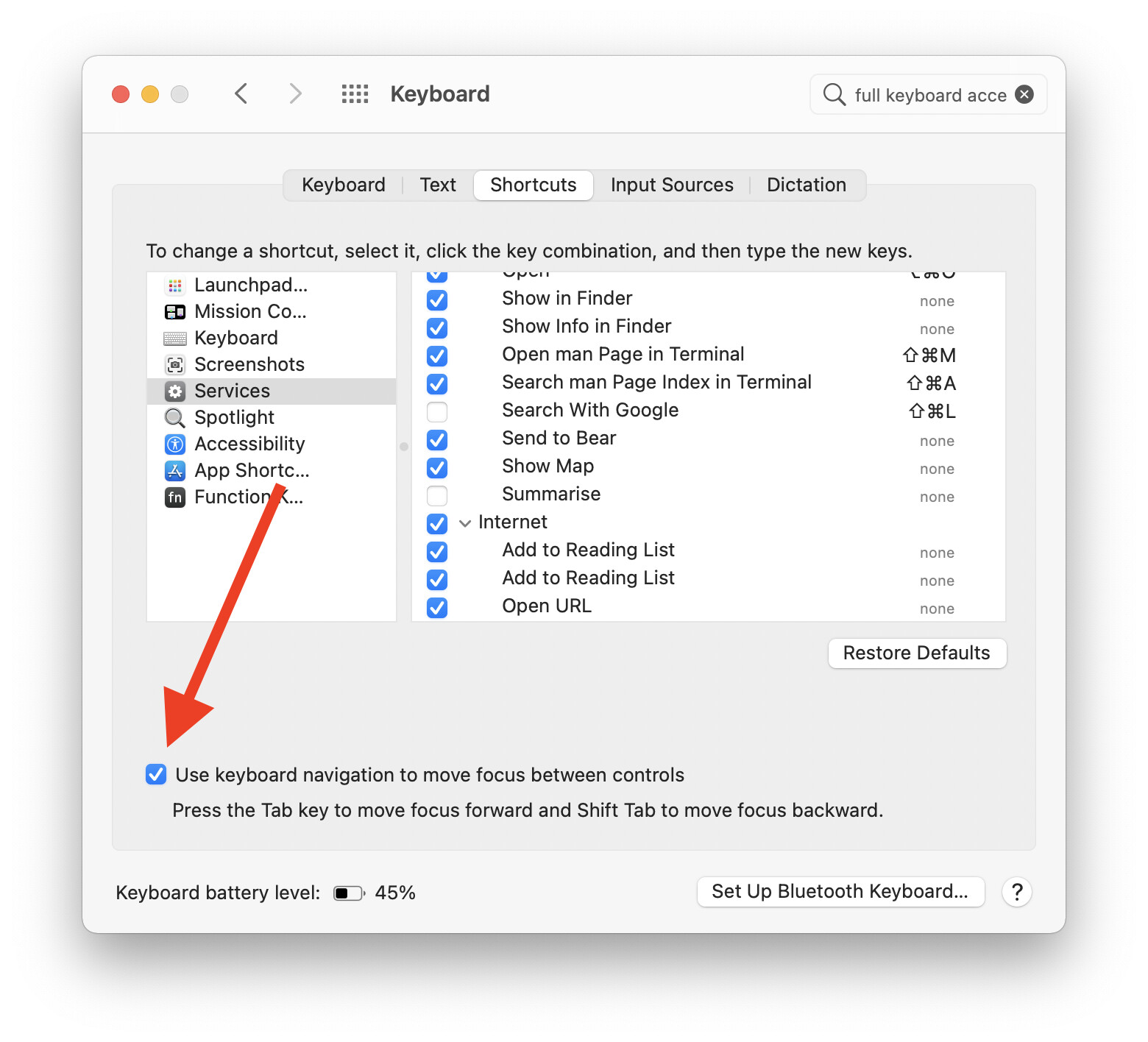Show all preferences with the grid icon

click(x=355, y=94)
